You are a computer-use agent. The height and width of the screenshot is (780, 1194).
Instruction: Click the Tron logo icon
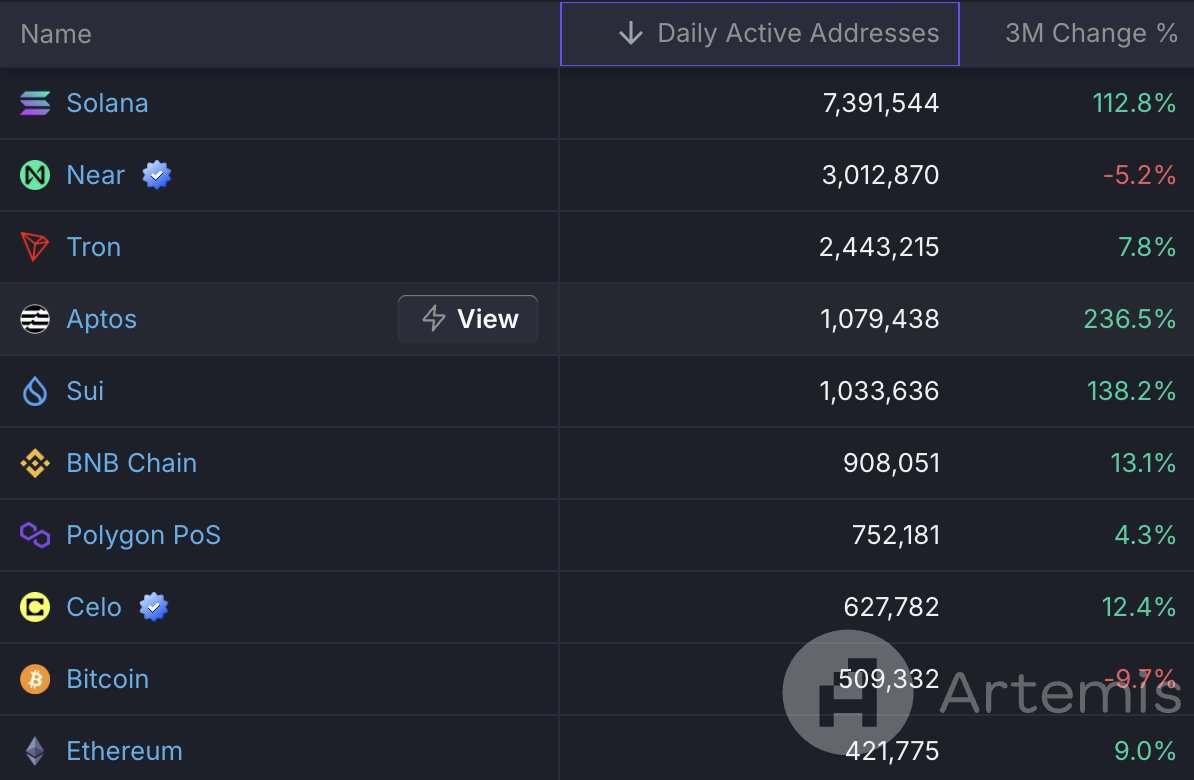click(x=33, y=247)
